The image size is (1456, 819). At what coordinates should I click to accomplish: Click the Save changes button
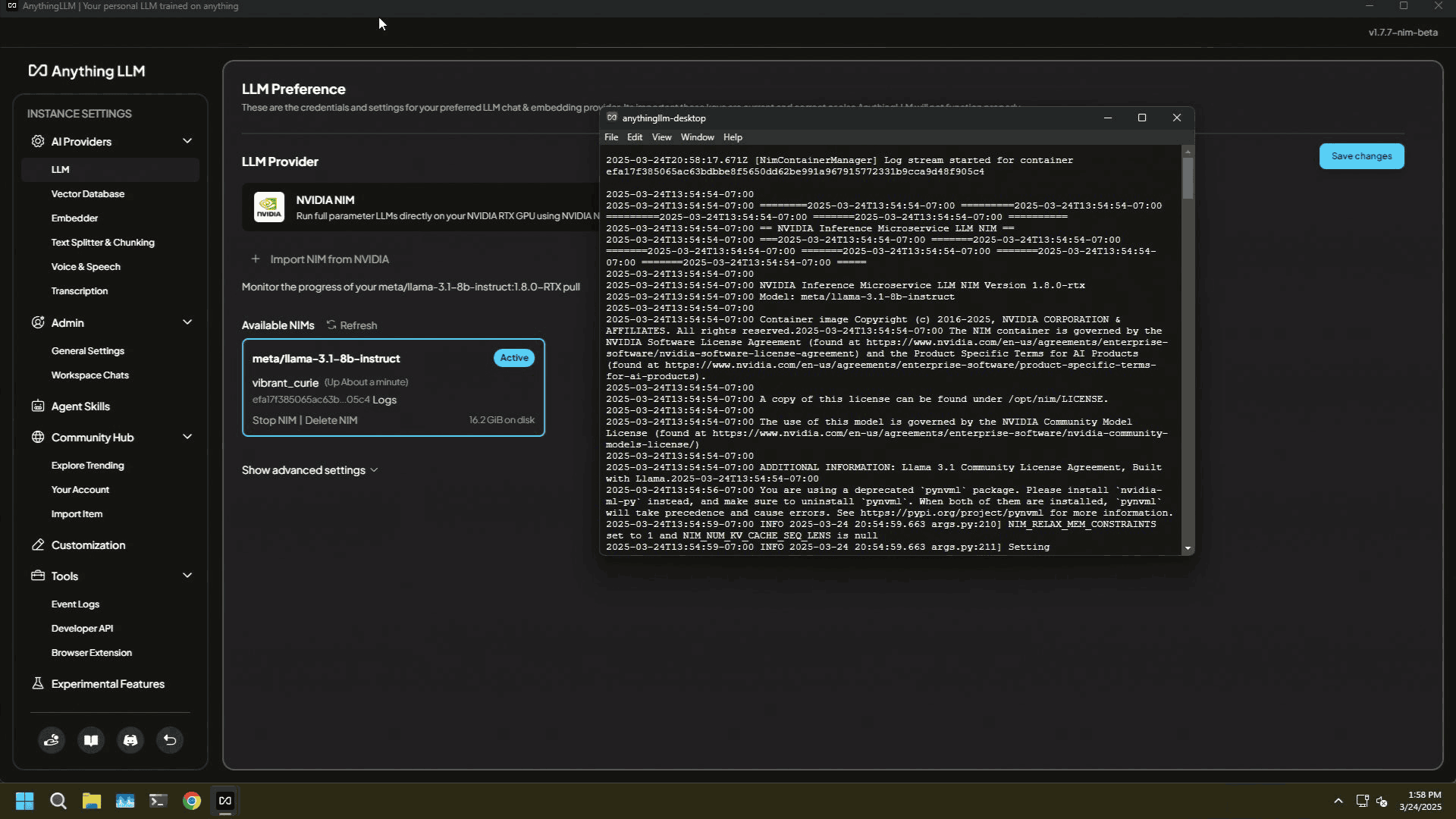[x=1361, y=156]
